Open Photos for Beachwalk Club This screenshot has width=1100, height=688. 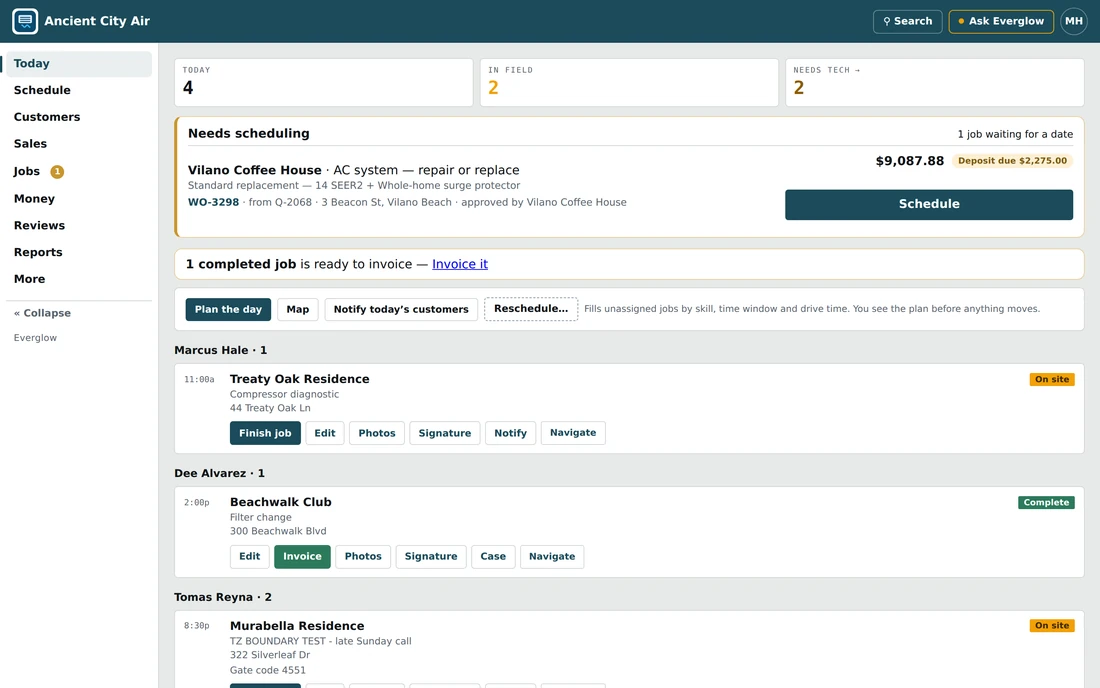click(363, 556)
